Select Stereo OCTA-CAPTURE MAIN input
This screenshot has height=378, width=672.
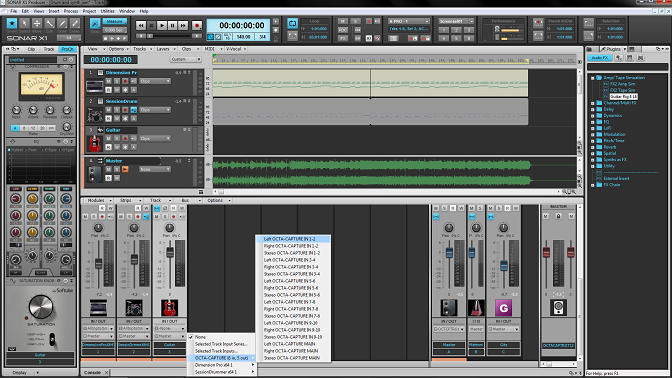click(x=293, y=358)
